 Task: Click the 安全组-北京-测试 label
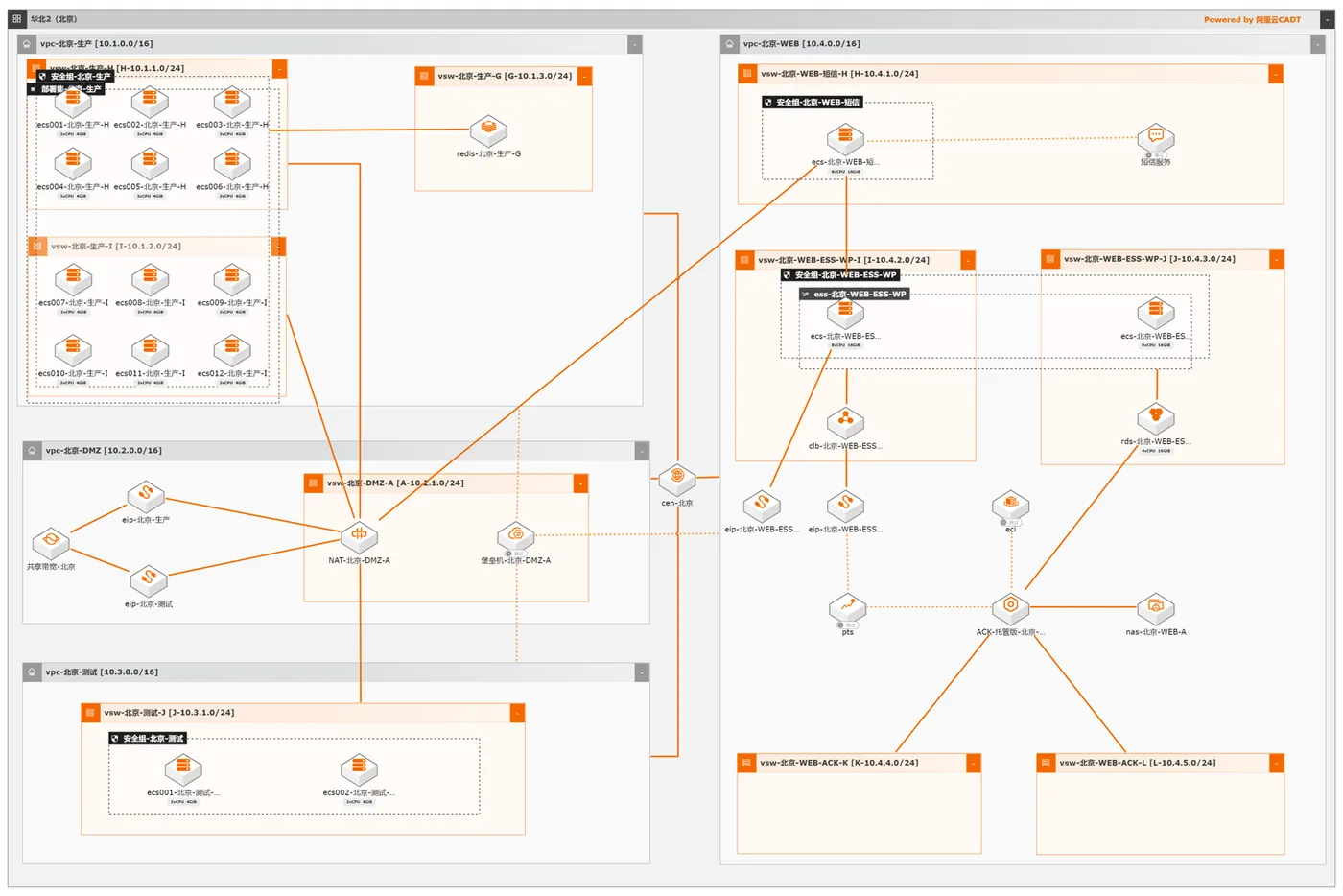[x=148, y=738]
